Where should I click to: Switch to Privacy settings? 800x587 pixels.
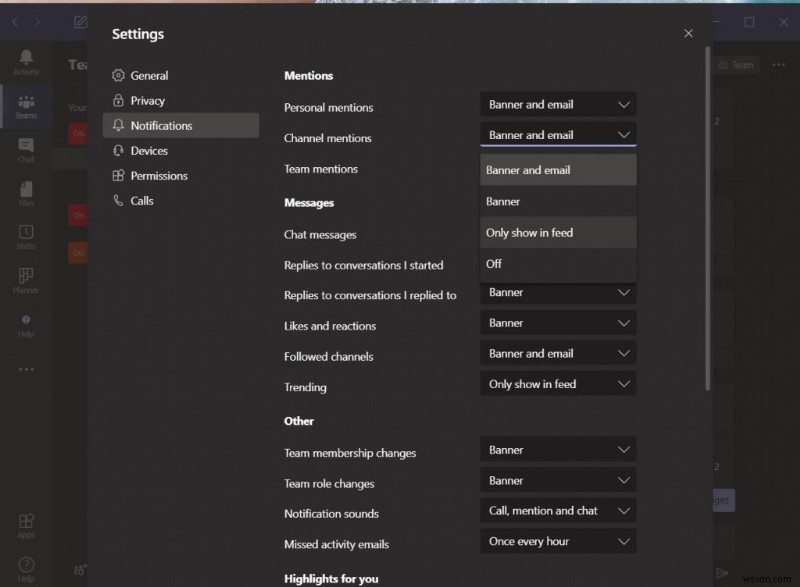[149, 100]
